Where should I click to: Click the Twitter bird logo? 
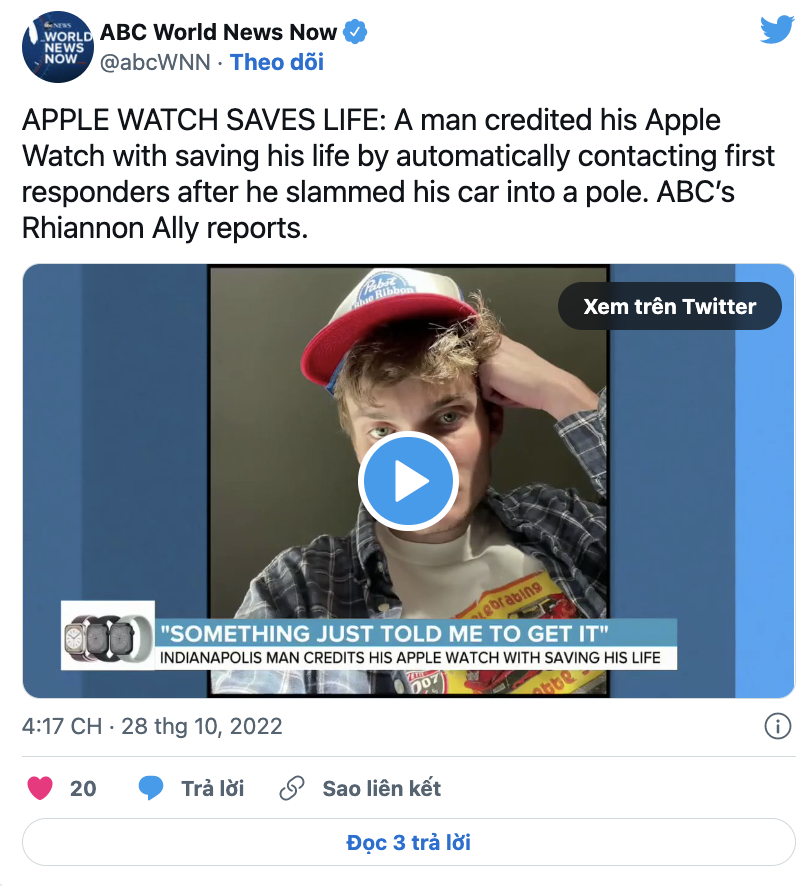click(777, 31)
